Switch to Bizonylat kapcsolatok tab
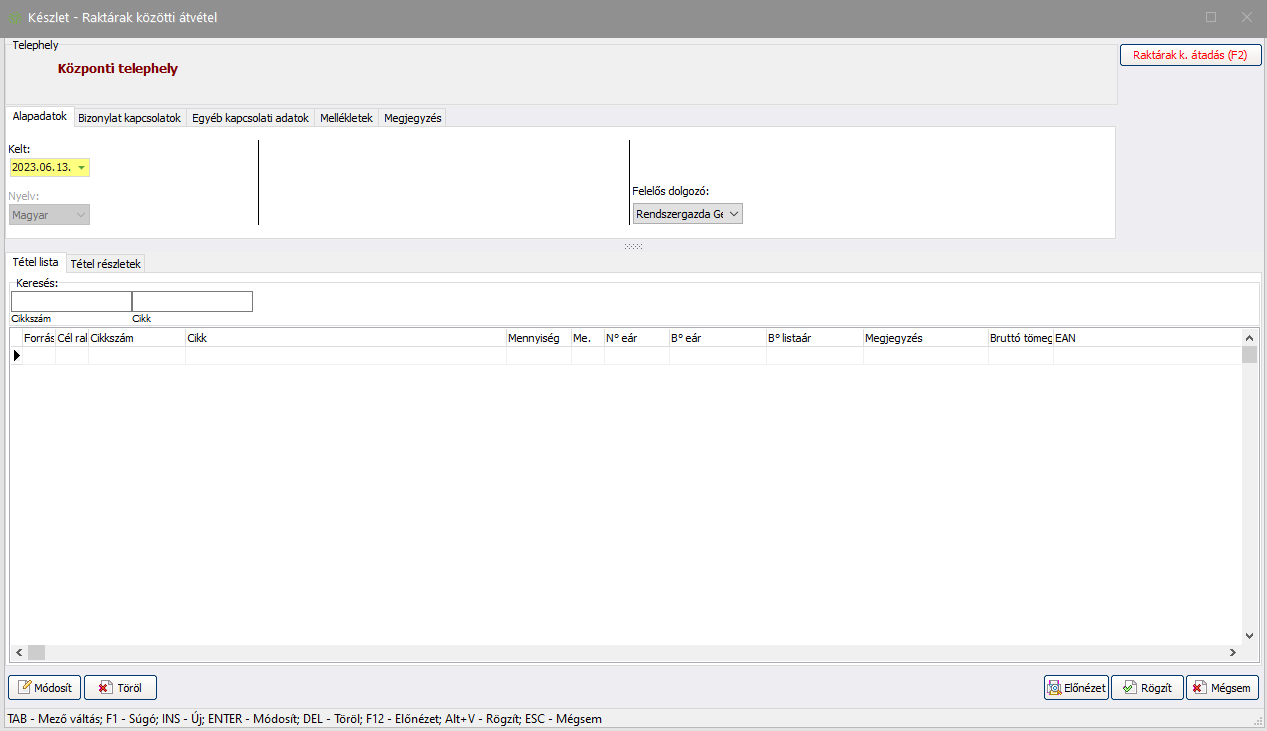 129,118
